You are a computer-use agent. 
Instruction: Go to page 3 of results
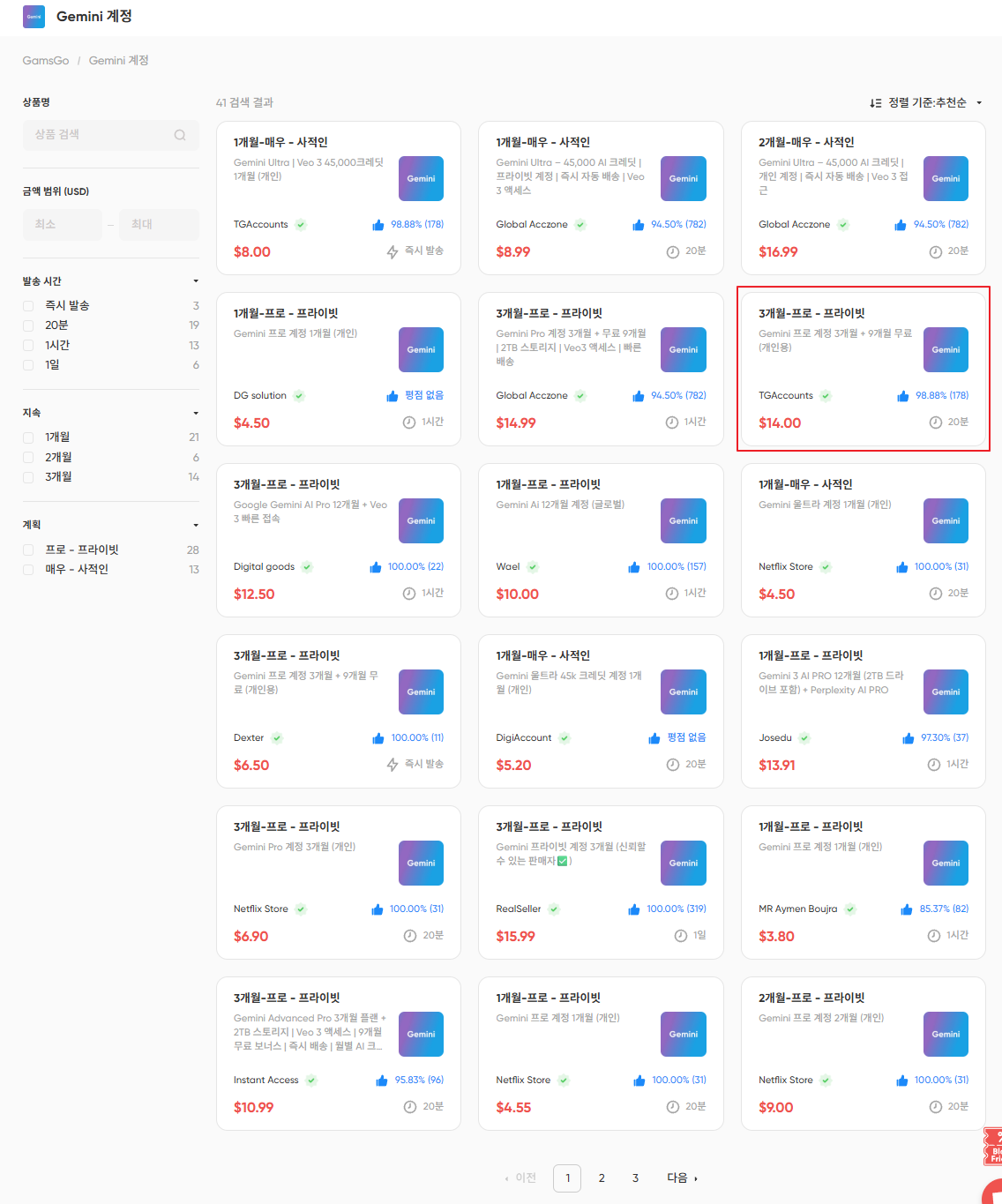[635, 1178]
